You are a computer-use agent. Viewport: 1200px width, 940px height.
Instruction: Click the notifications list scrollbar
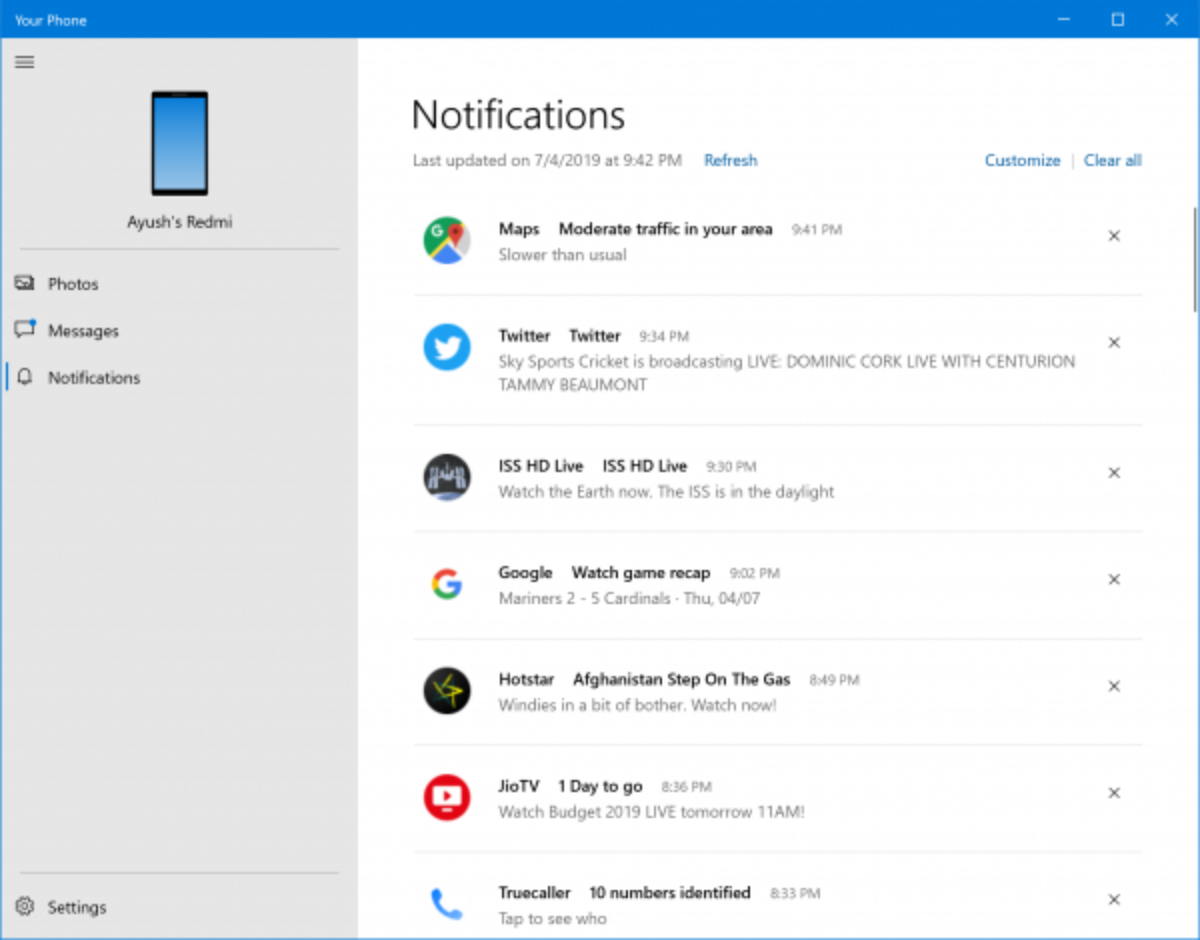tap(1194, 260)
